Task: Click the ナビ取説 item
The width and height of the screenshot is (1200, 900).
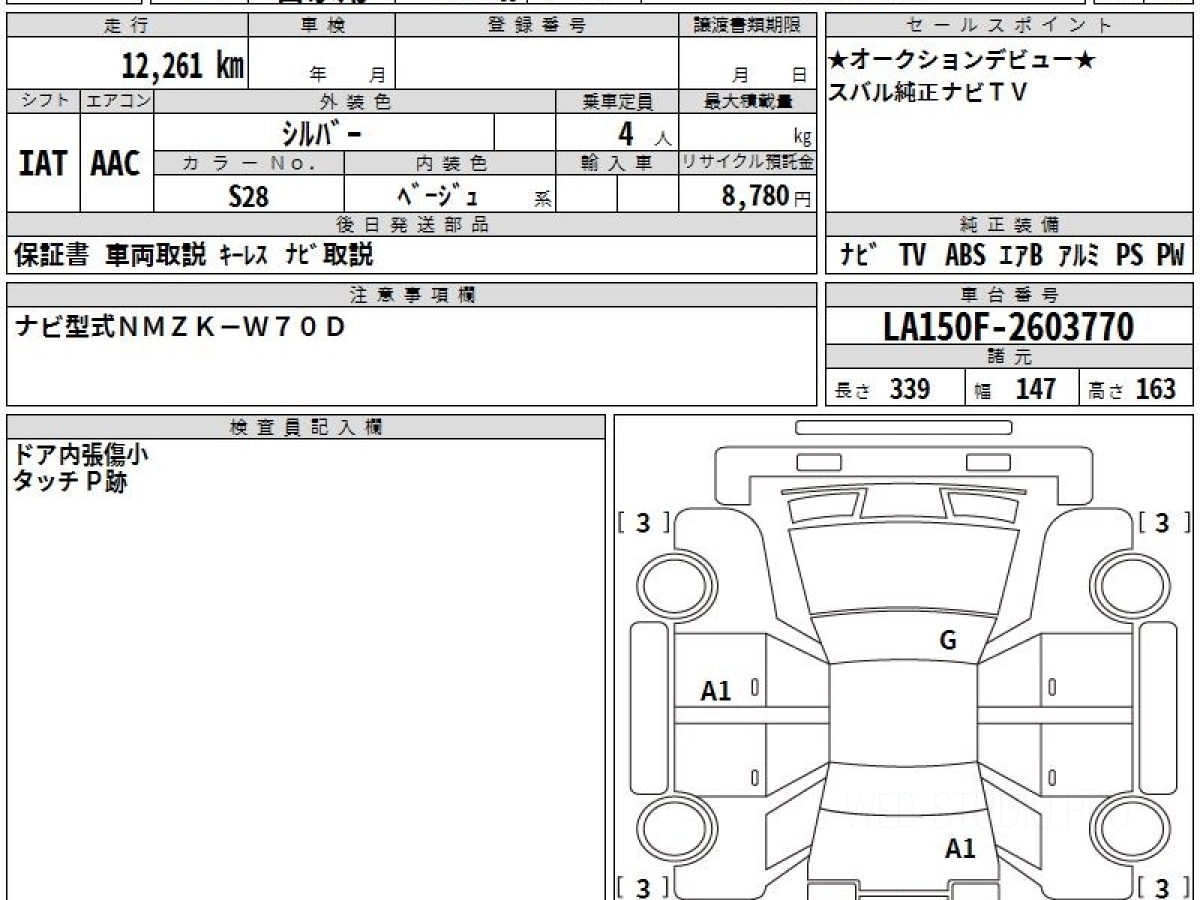Action: (x=329, y=255)
